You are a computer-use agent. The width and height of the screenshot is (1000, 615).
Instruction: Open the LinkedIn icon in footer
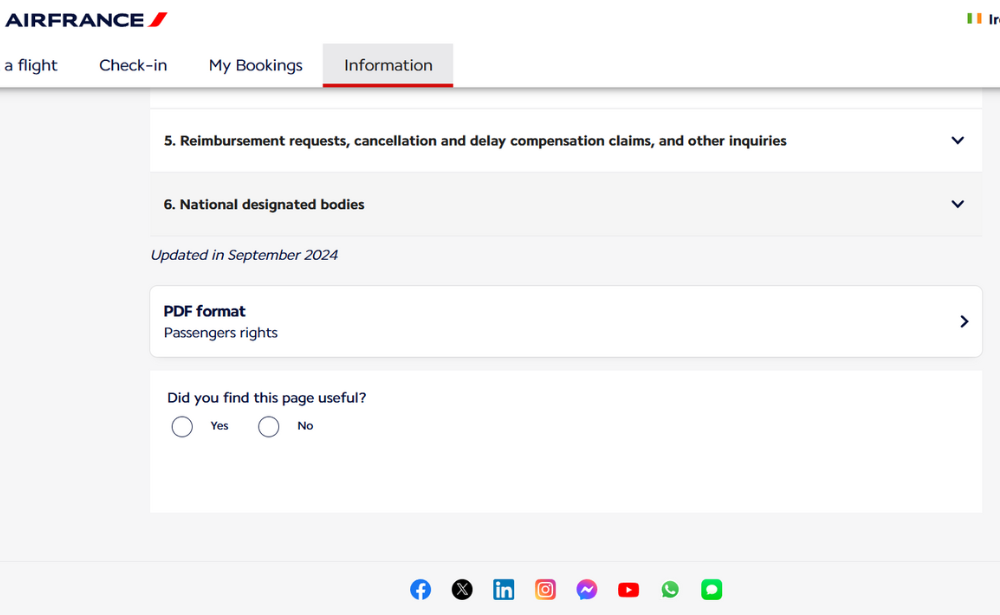tap(504, 590)
